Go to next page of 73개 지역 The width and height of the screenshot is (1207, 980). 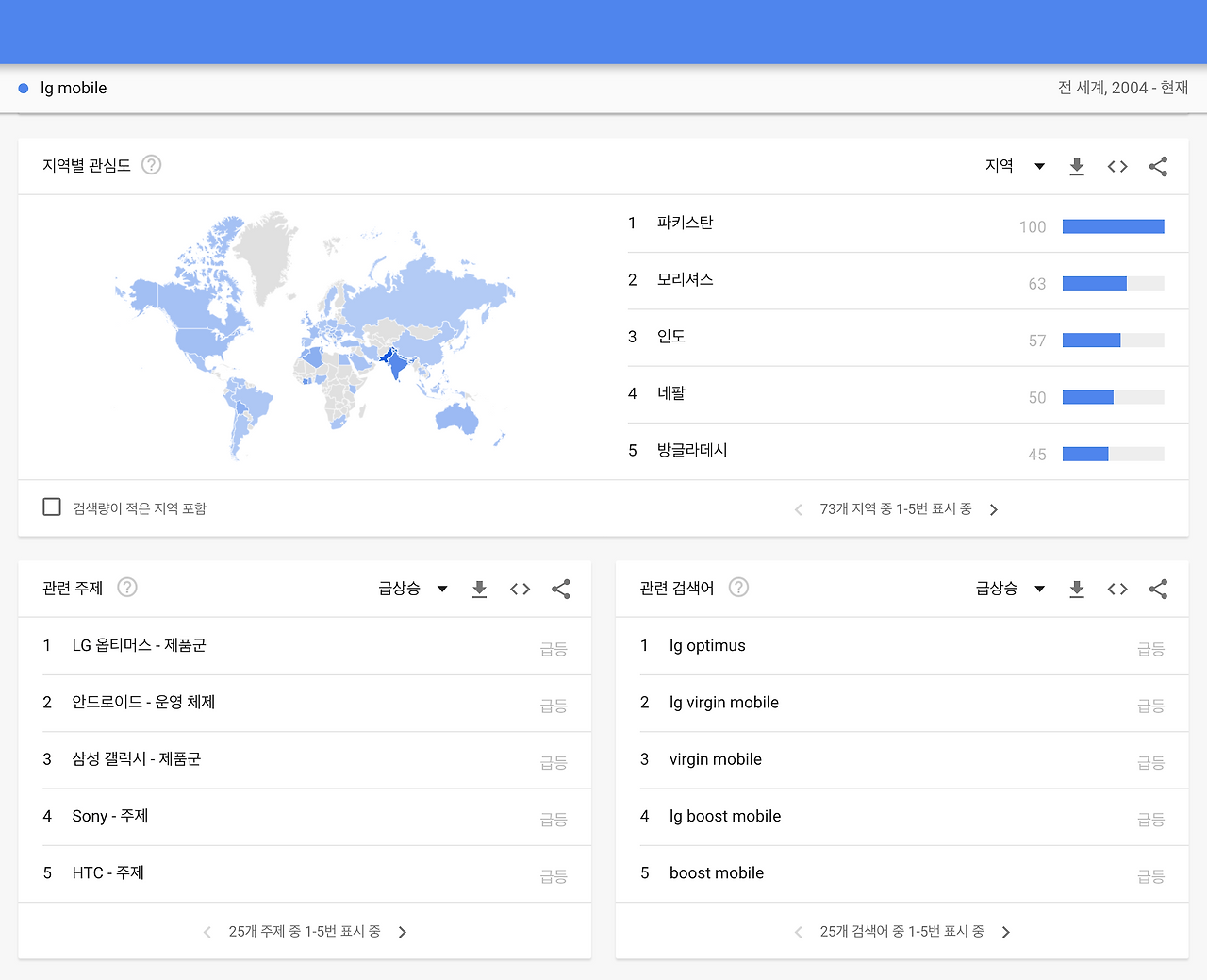point(994,509)
